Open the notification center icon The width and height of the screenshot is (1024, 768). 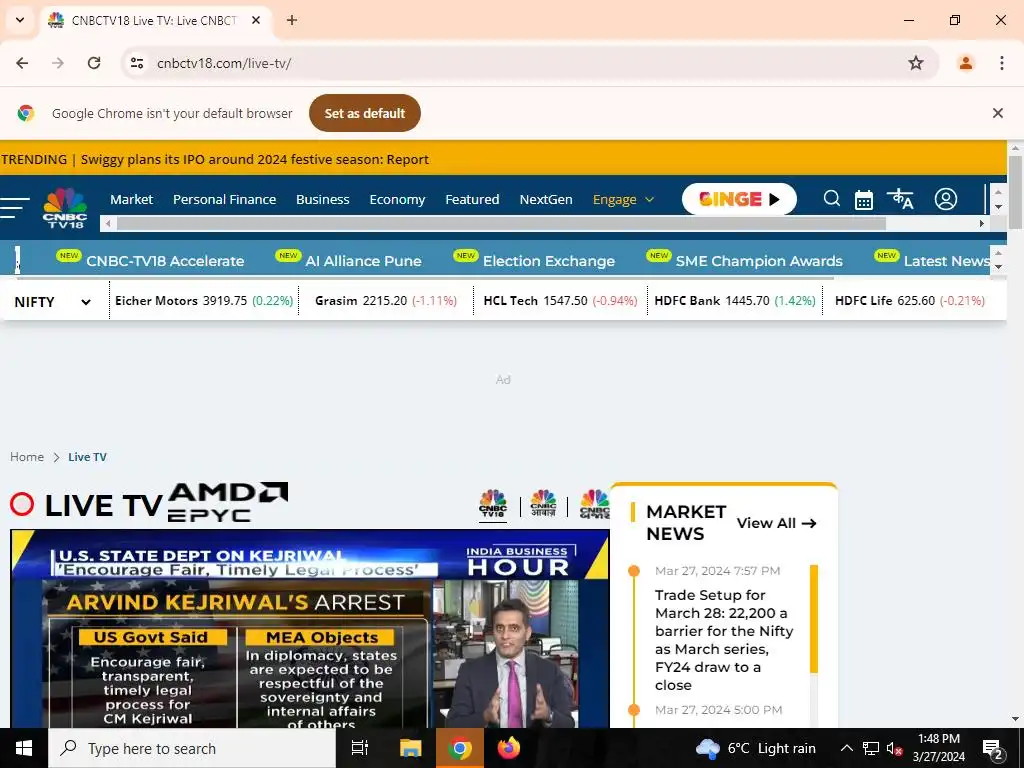[x=993, y=748]
